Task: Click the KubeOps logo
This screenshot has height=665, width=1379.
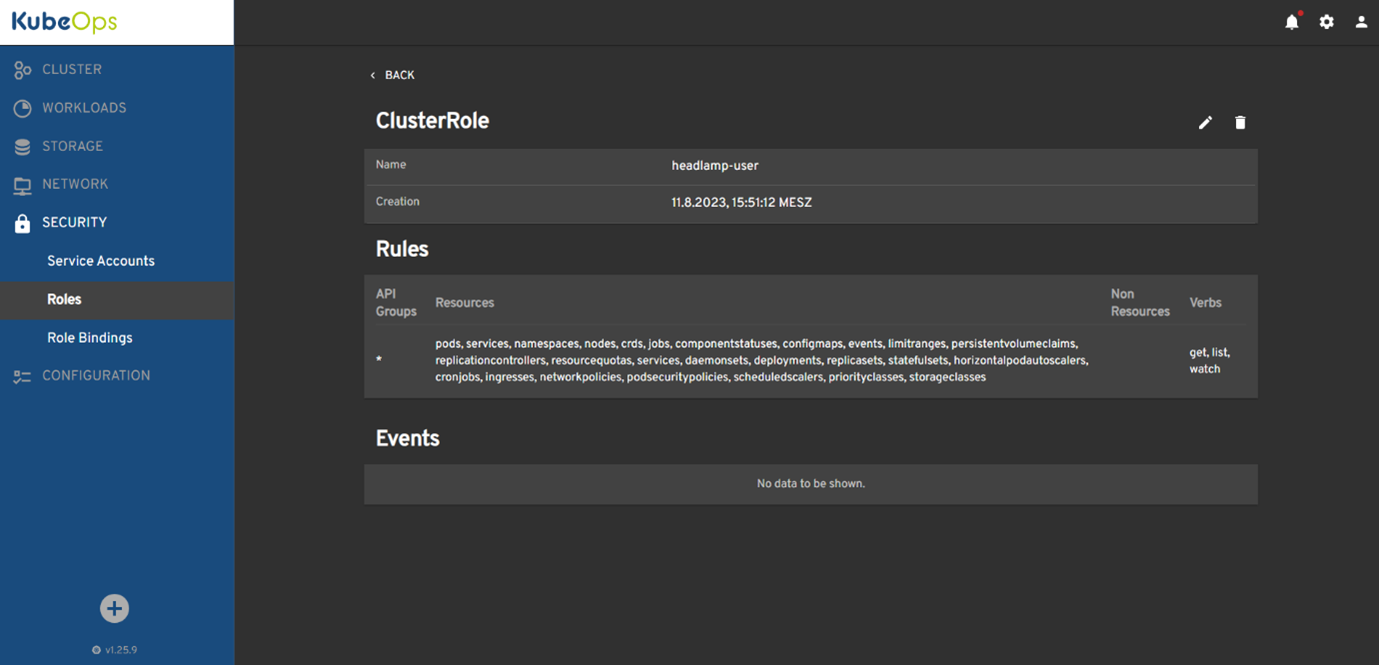Action: (x=65, y=22)
